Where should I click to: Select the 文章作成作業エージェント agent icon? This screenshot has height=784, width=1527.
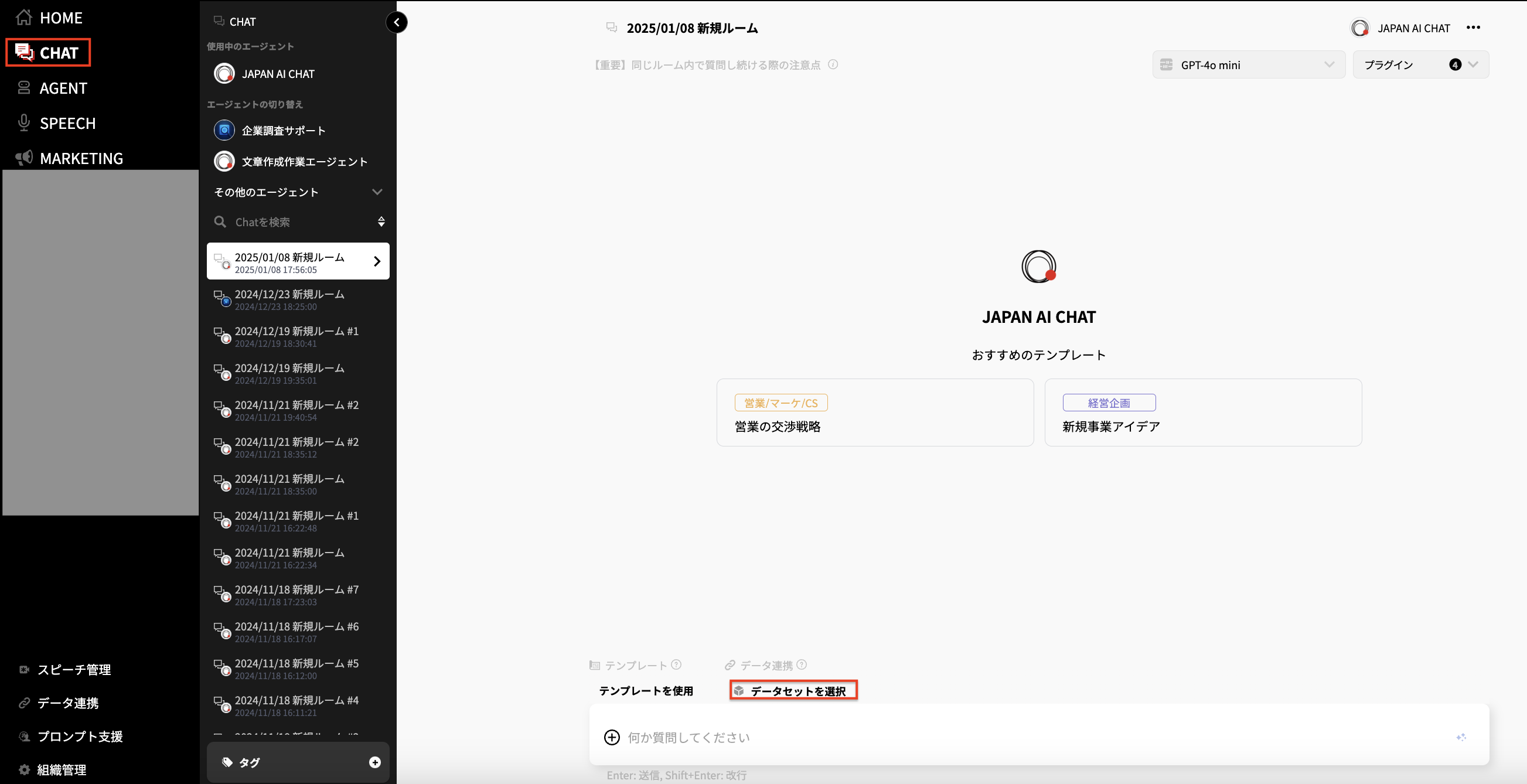[x=224, y=161]
